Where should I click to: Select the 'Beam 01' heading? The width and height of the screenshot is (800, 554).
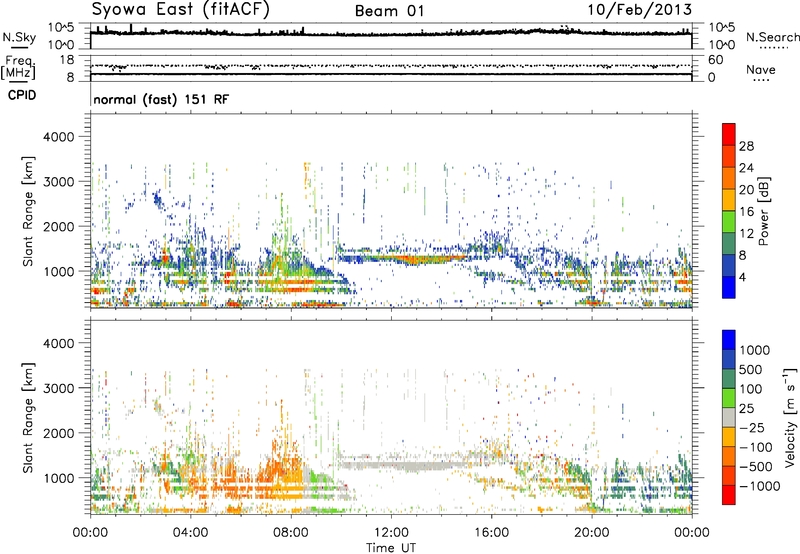click(389, 11)
